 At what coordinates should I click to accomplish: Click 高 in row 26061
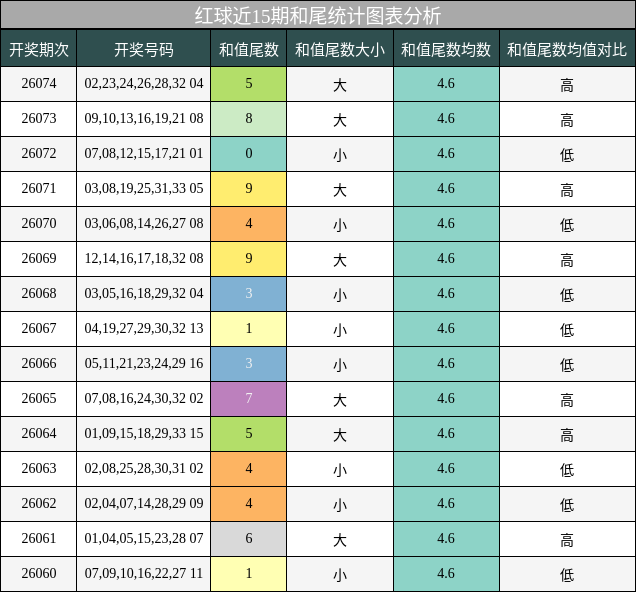tap(567, 540)
